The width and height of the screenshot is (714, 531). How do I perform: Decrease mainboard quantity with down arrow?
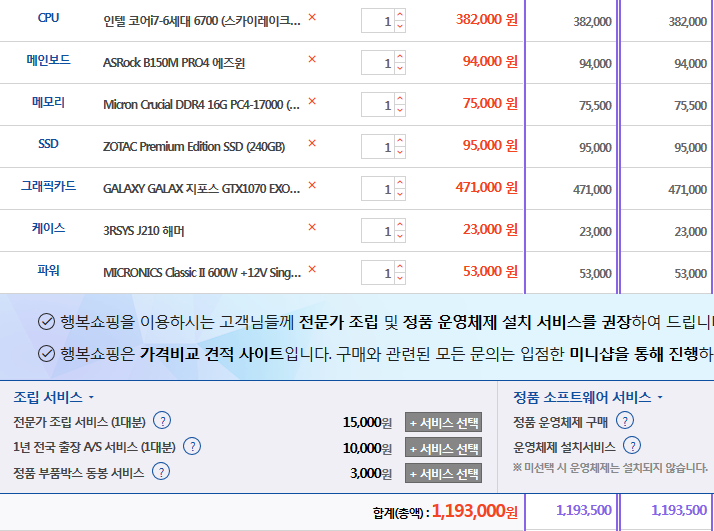click(400, 68)
